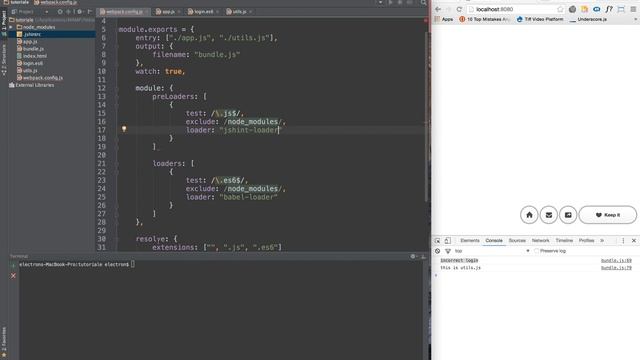The image size is (640, 360).
Task: Switch to the Console tab
Action: pyautogui.click(x=494, y=241)
